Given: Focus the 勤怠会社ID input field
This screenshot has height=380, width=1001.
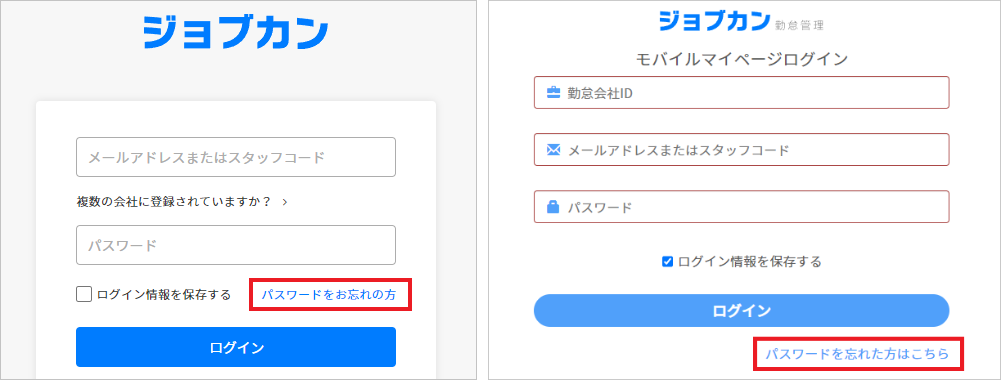Looking at the screenshot, I should point(741,93).
